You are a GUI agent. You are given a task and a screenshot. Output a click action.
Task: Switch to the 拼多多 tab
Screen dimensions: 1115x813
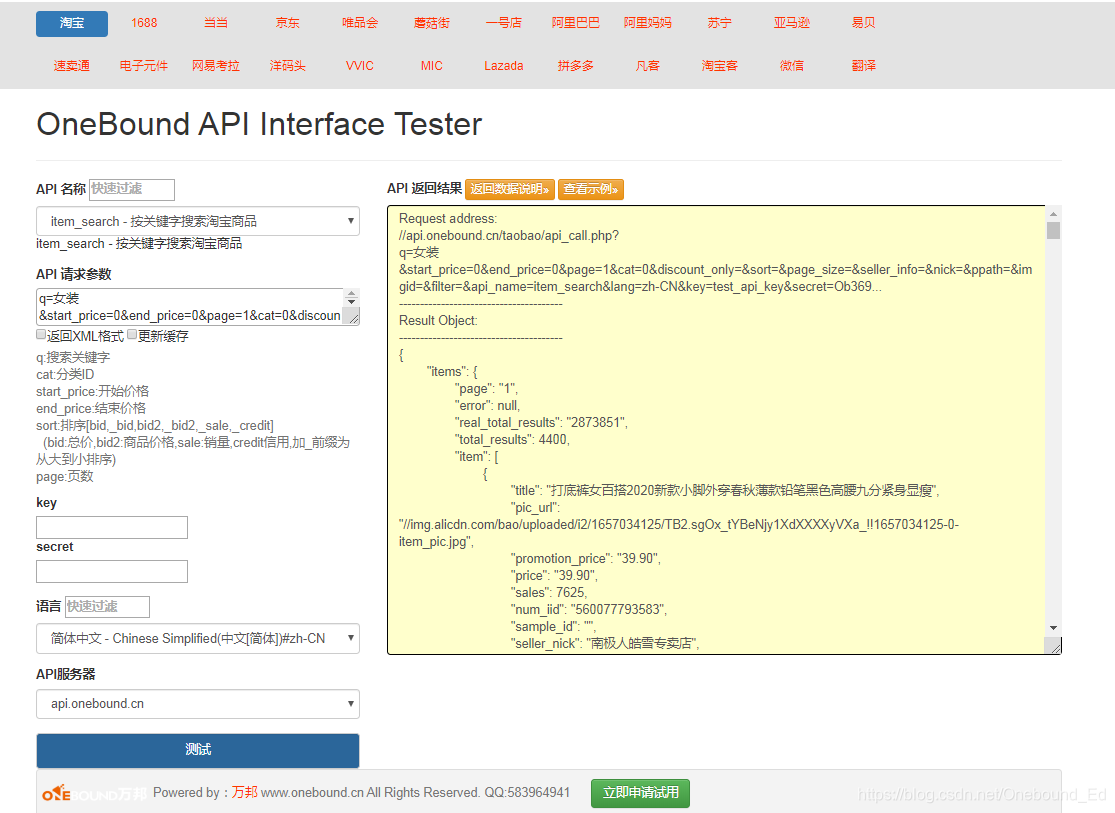point(575,66)
